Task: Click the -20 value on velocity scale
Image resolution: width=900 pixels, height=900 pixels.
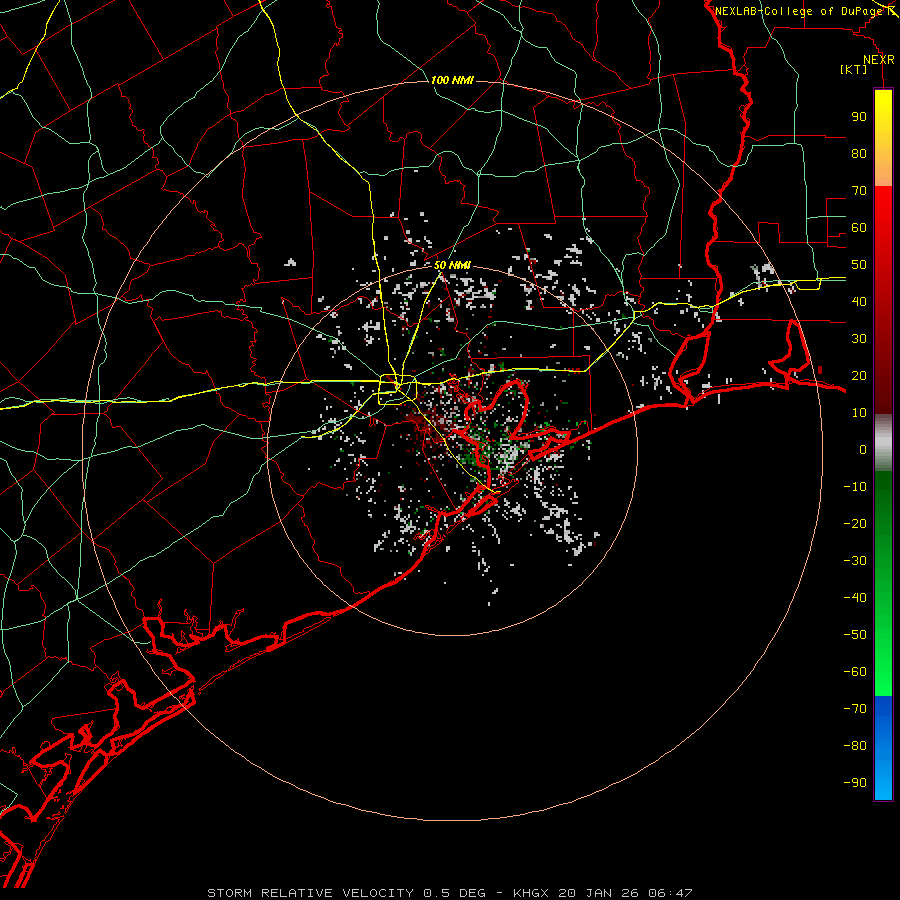Action: pyautogui.click(x=855, y=523)
